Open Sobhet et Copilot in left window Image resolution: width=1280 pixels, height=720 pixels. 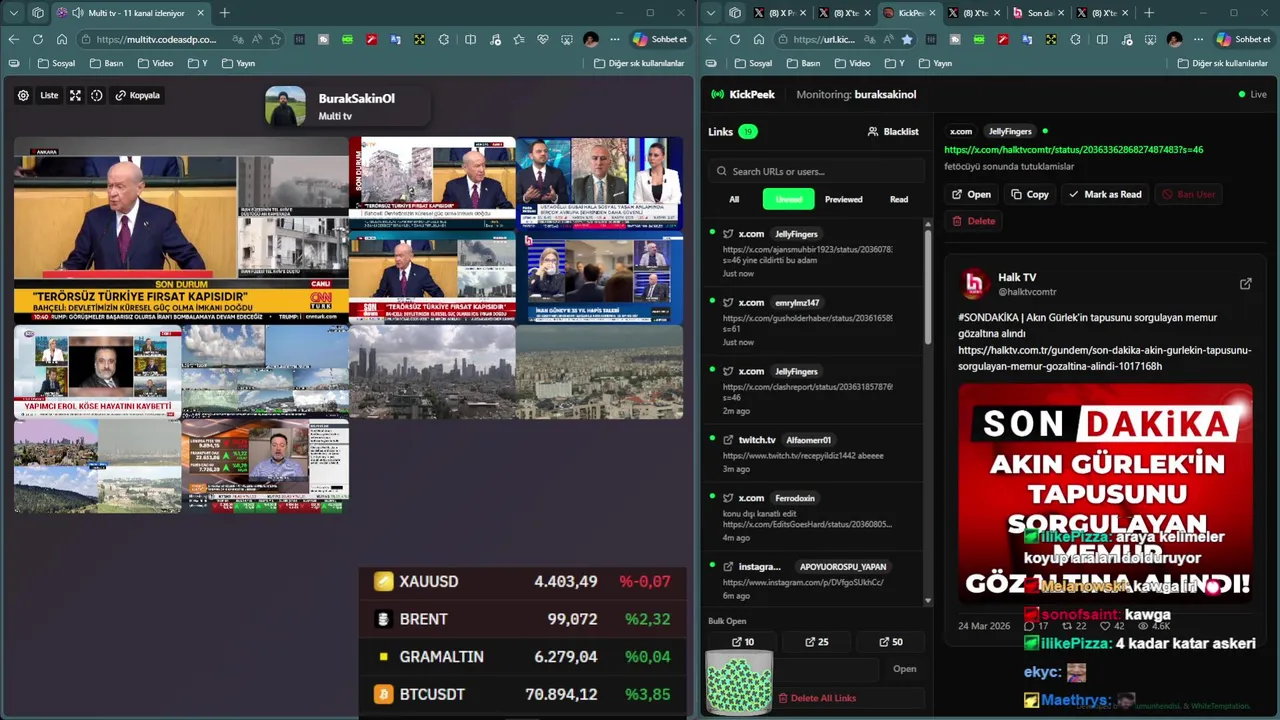tap(660, 39)
